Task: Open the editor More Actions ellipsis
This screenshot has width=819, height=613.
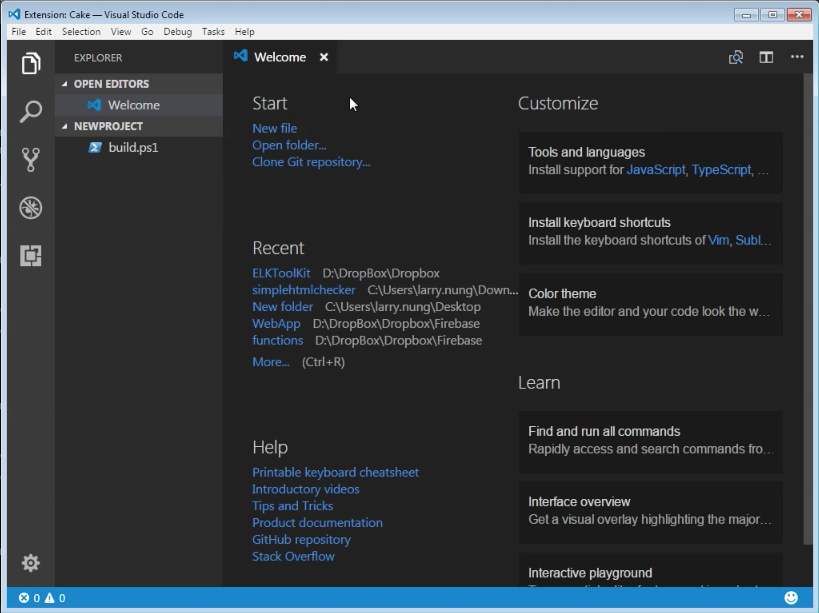Action: tap(797, 56)
